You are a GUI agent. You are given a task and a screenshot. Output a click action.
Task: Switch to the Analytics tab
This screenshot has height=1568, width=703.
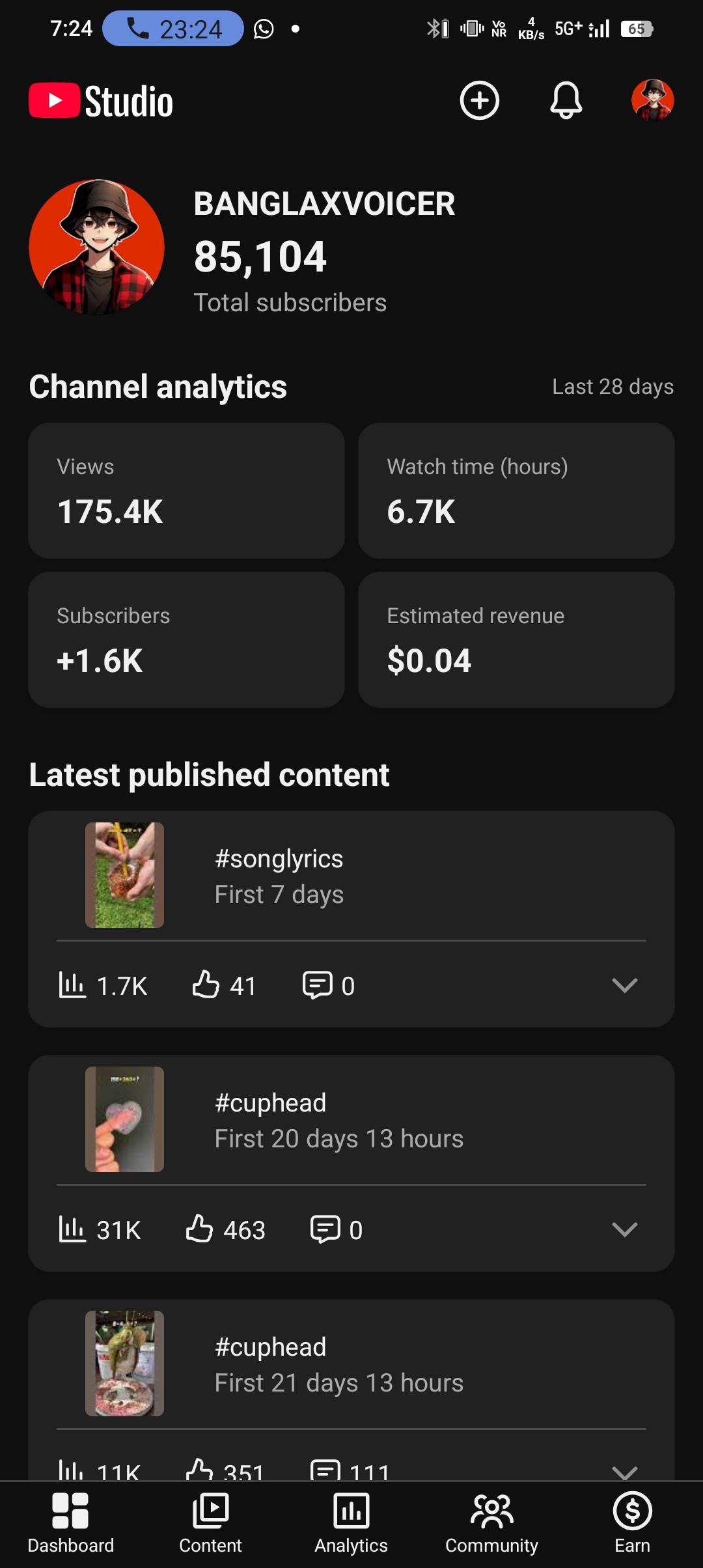351,1522
